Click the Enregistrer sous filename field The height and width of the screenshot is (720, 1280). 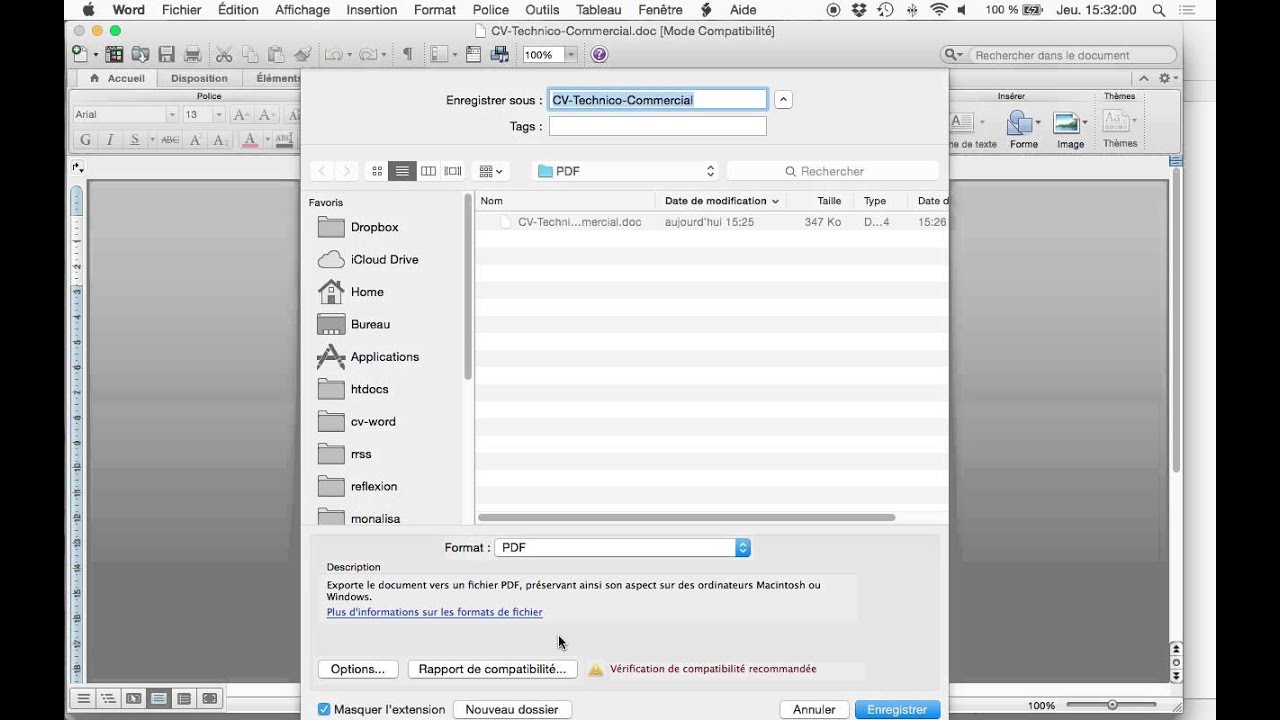click(x=658, y=100)
